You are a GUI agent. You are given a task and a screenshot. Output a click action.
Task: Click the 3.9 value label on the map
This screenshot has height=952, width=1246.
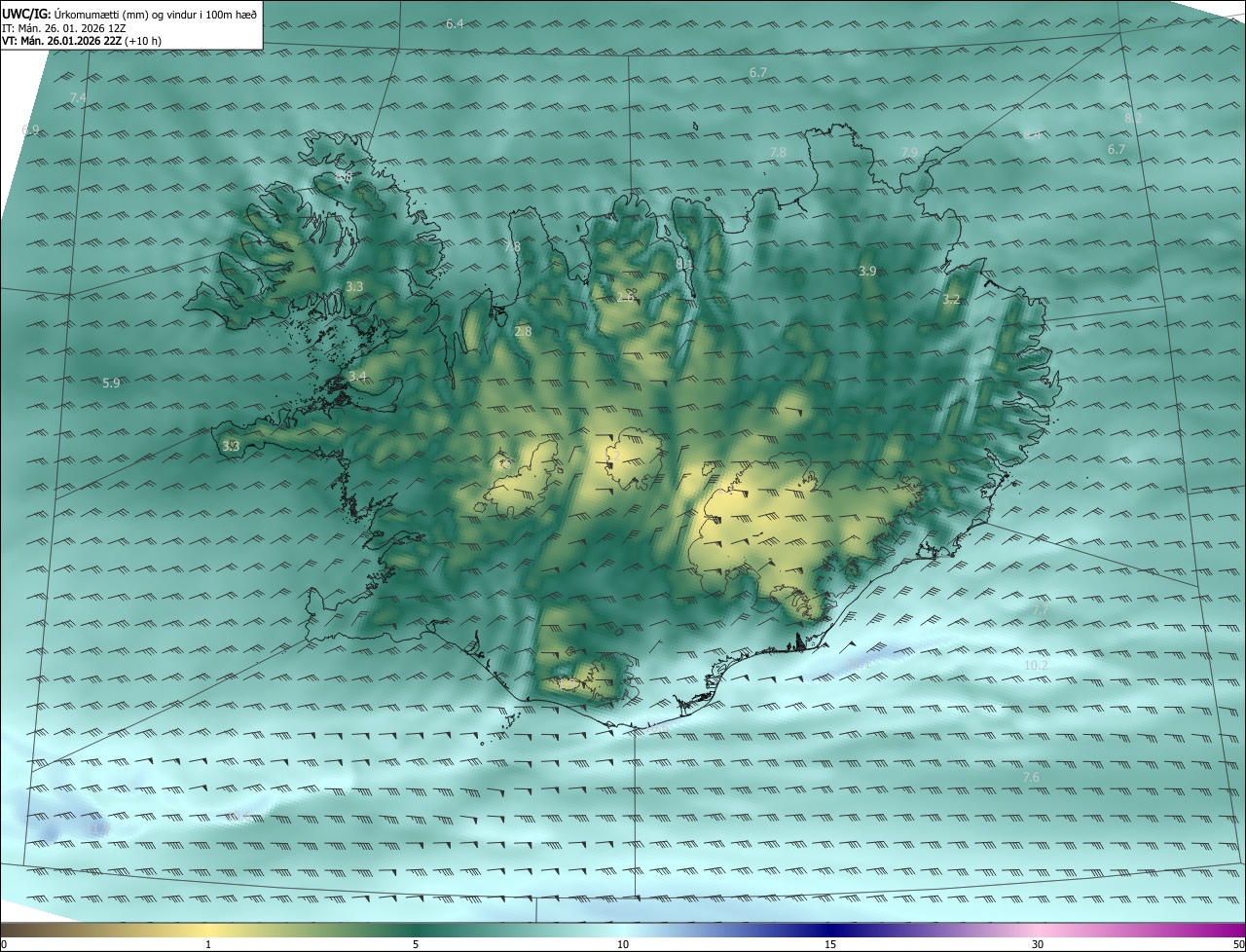(868, 271)
